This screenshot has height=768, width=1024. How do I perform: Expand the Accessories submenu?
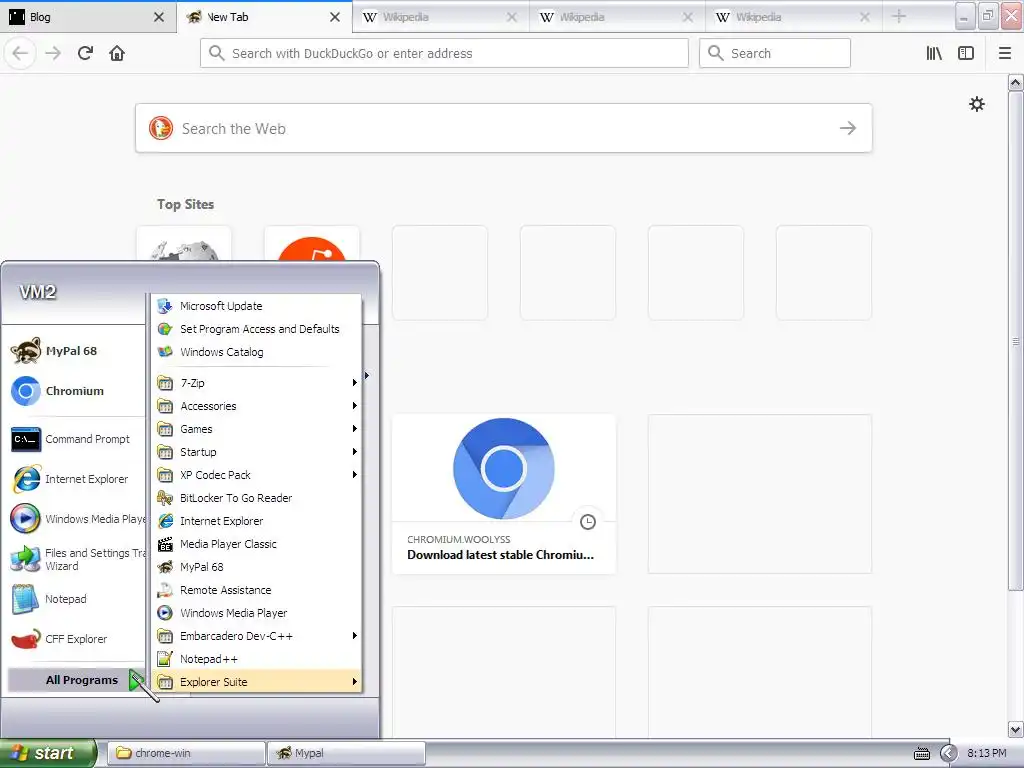point(256,406)
